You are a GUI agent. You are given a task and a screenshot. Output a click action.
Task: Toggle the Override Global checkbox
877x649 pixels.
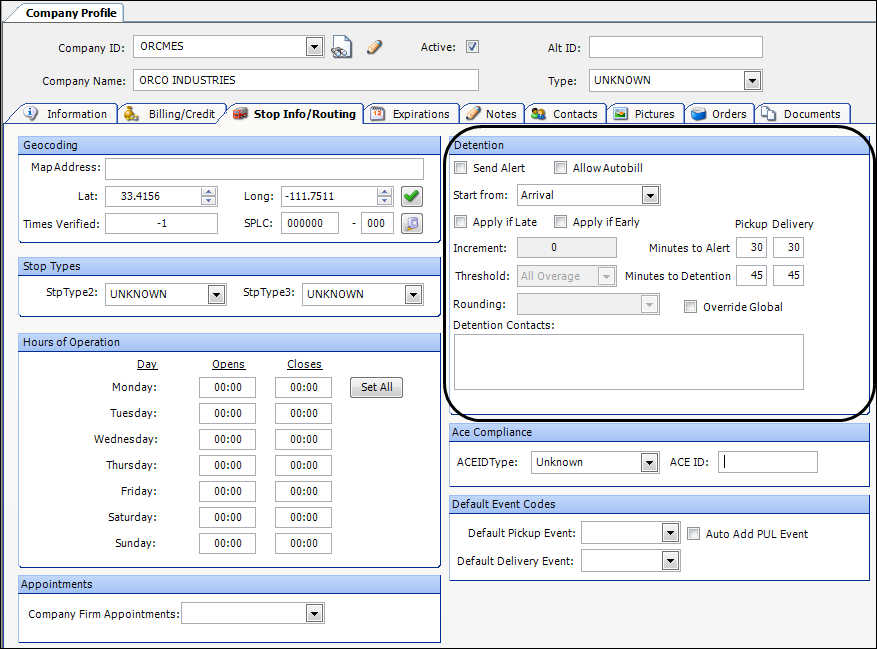point(690,307)
